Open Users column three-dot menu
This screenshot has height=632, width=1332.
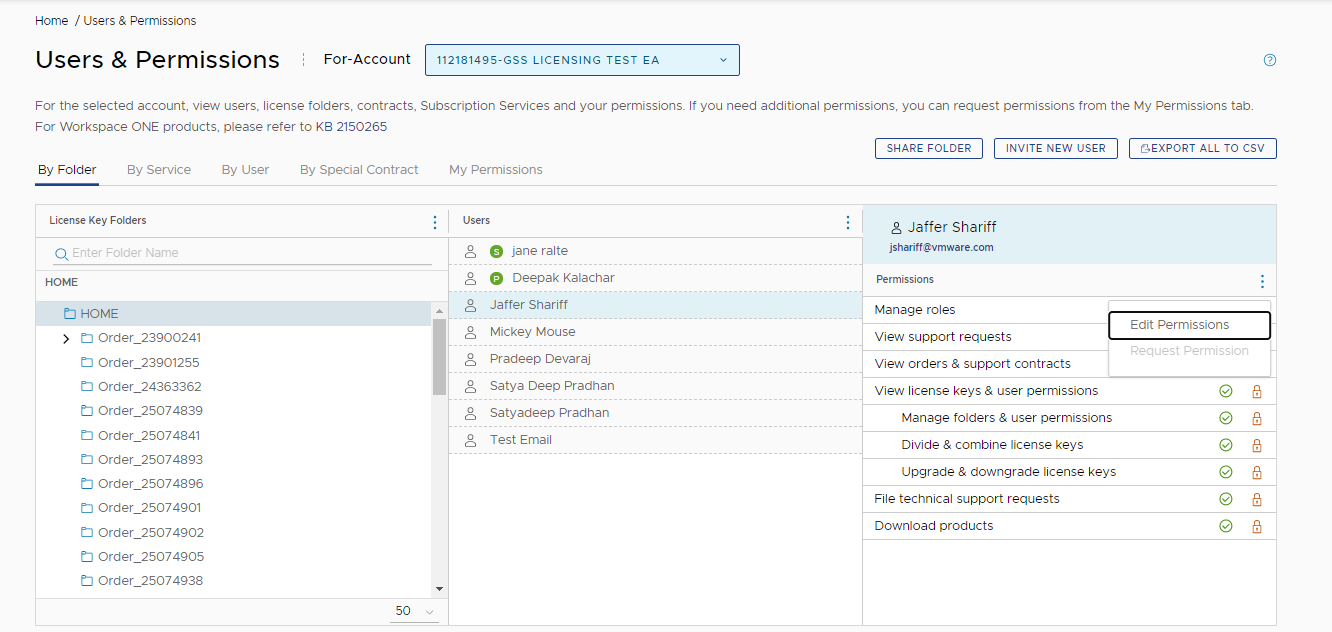[x=848, y=222]
